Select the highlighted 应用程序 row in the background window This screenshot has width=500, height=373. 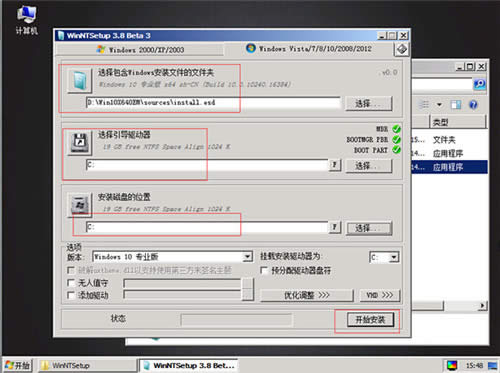click(449, 167)
